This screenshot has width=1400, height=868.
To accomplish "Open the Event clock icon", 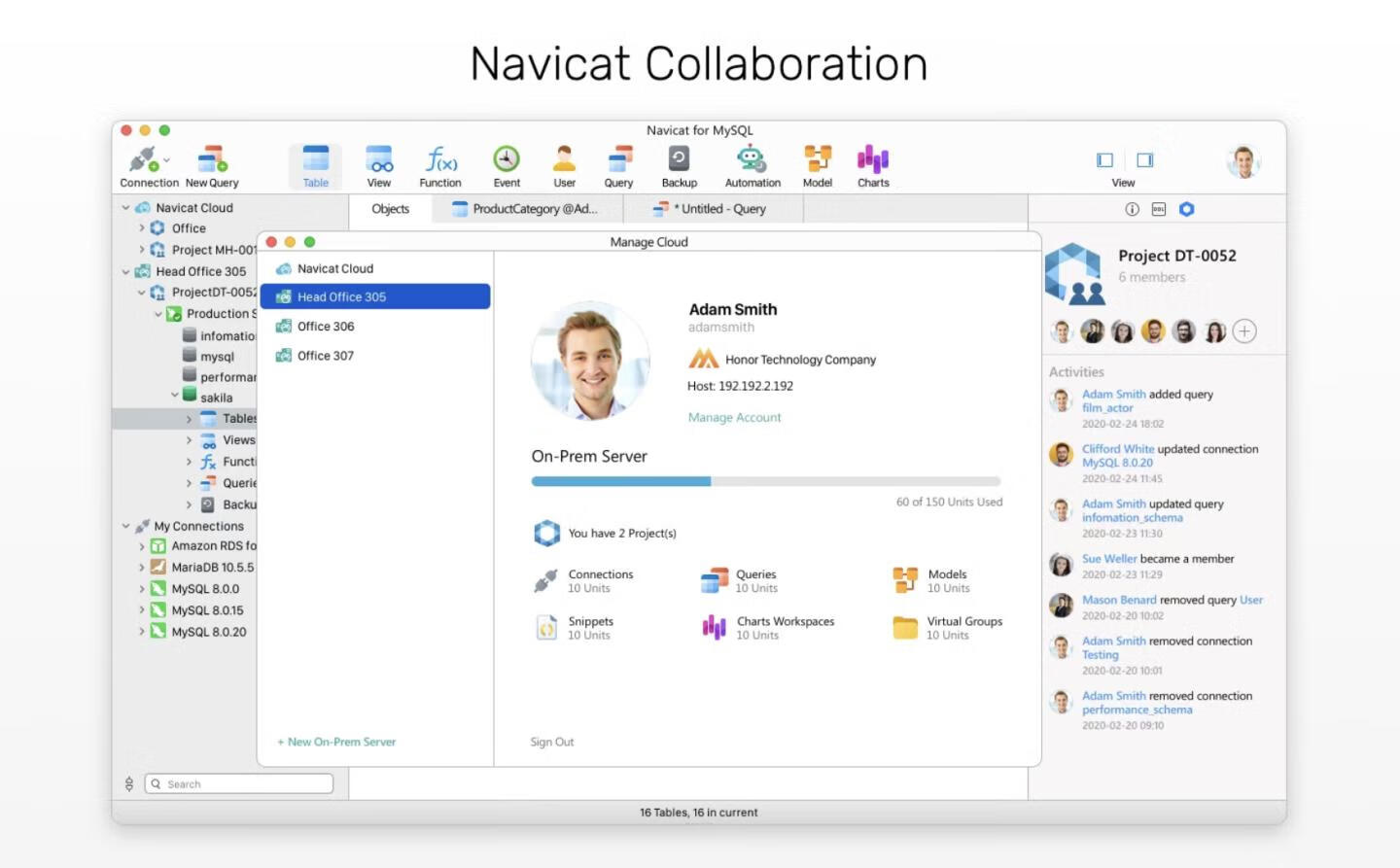I will (x=507, y=158).
